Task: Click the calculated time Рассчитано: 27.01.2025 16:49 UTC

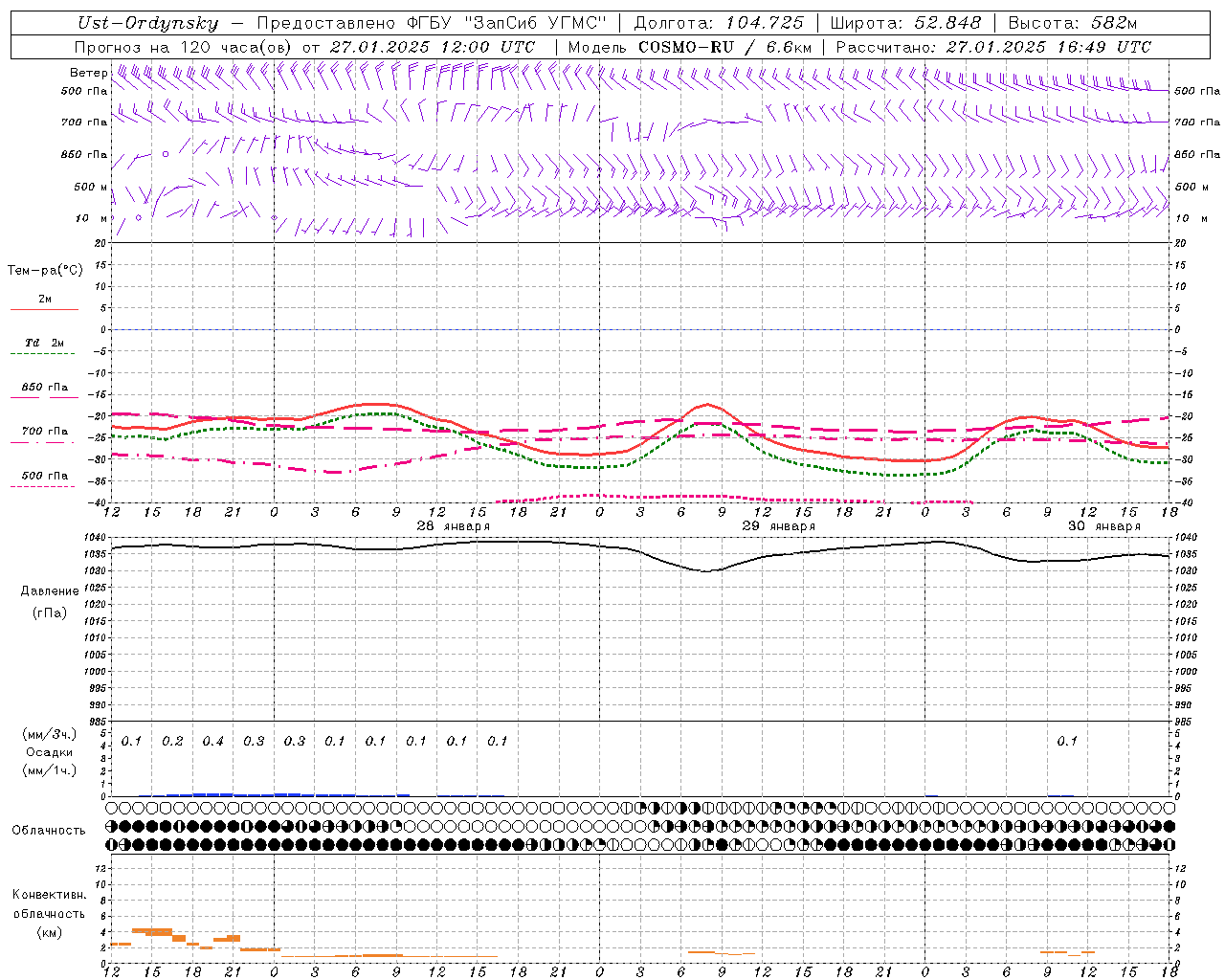Action: [993, 47]
